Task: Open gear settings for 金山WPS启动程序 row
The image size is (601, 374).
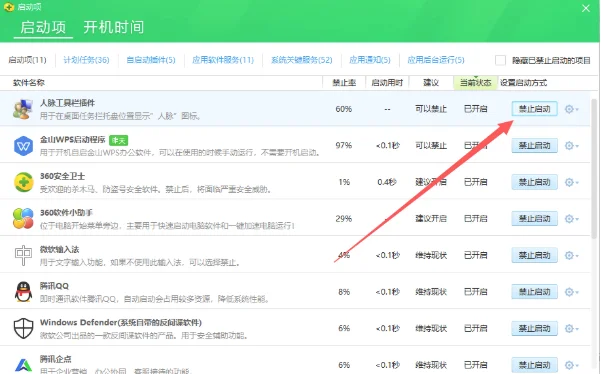Action: tap(571, 146)
